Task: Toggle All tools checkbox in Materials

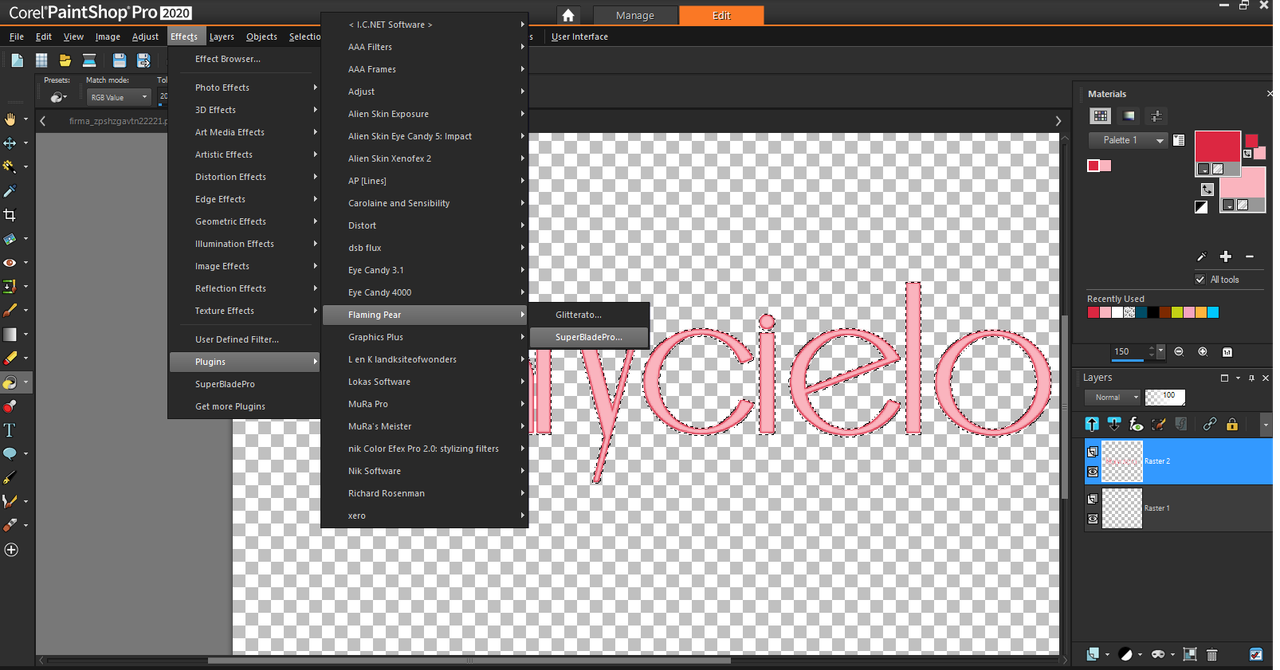Action: click(1200, 279)
